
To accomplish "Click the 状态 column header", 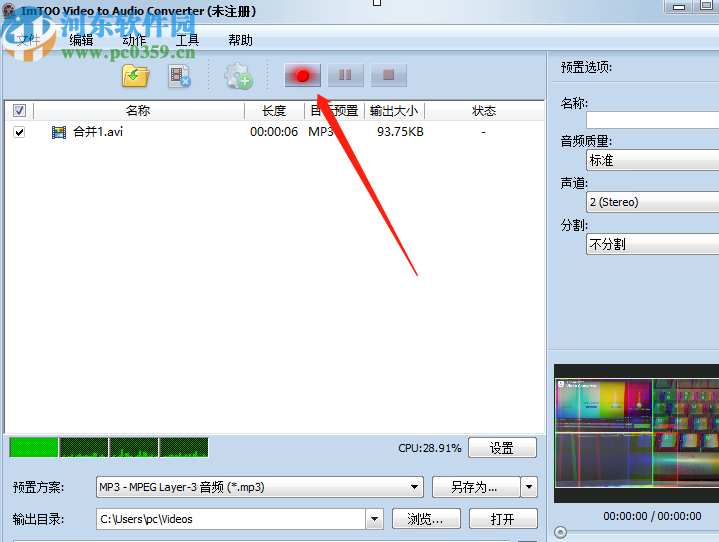I will pos(484,111).
